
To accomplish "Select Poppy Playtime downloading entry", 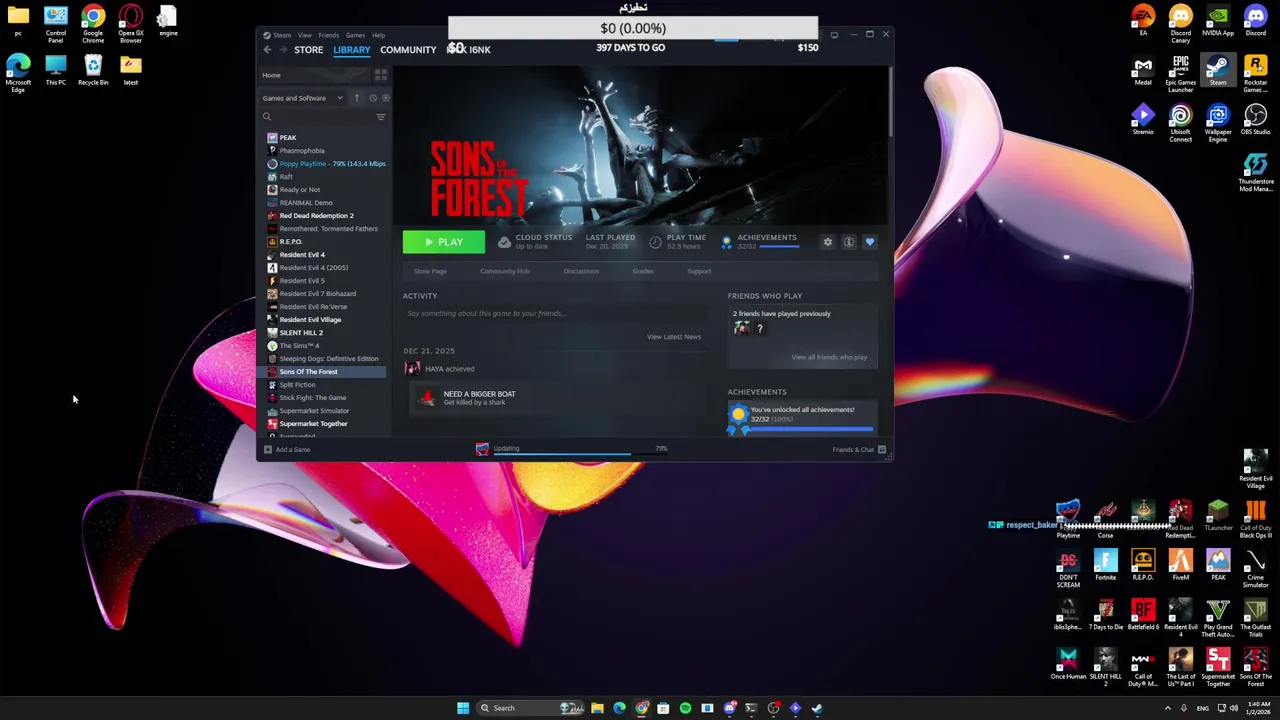I will click(x=325, y=163).
